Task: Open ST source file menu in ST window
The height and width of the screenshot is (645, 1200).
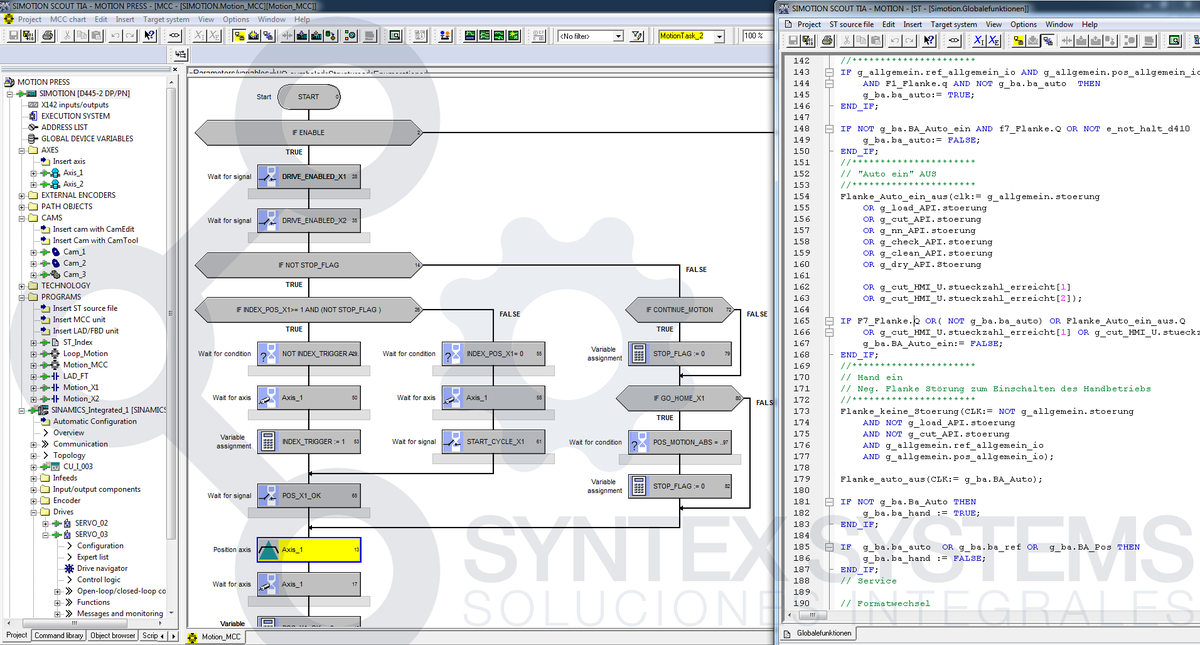Action: 851,24
